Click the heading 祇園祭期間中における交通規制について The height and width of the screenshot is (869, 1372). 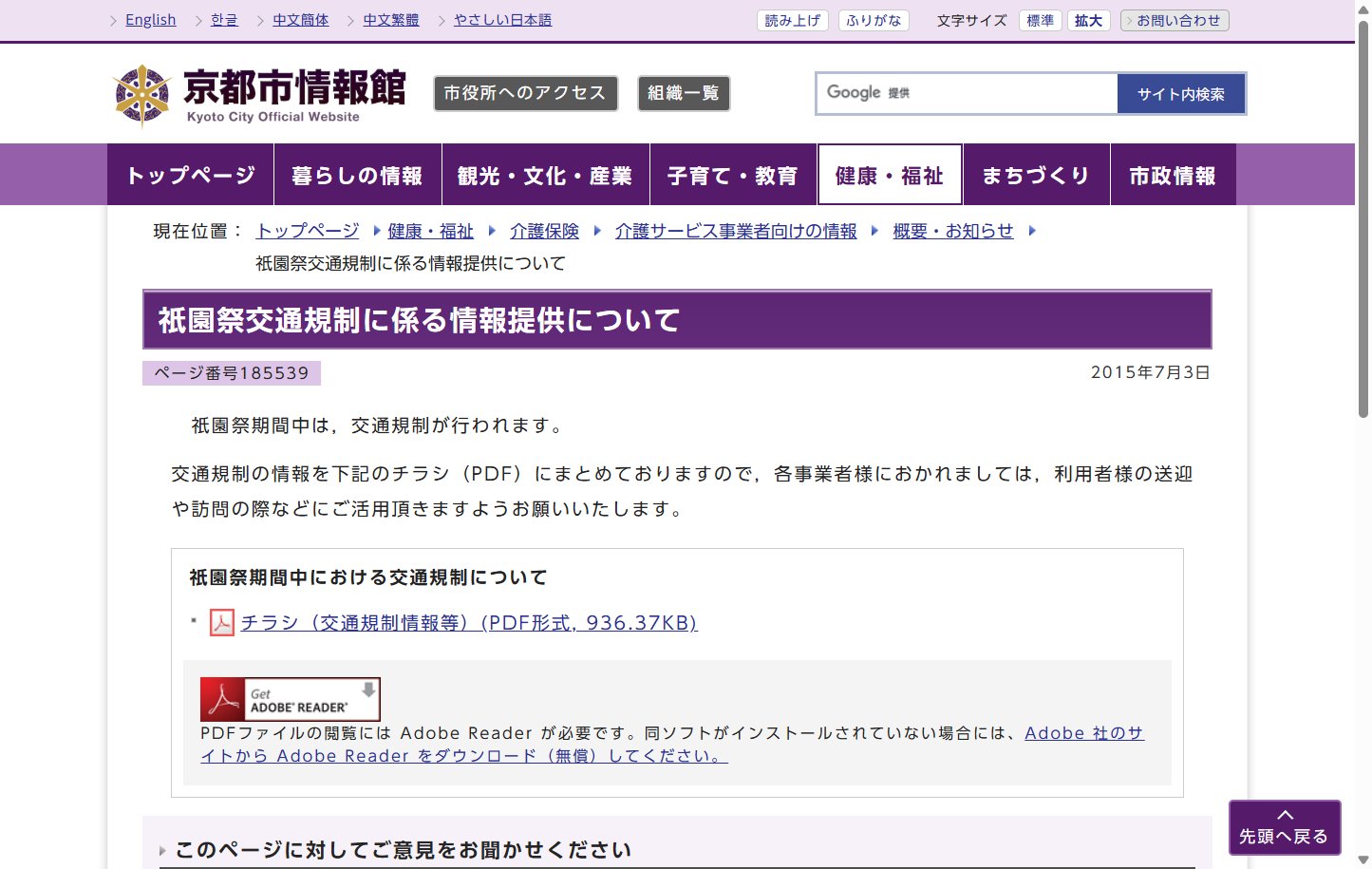pos(368,577)
